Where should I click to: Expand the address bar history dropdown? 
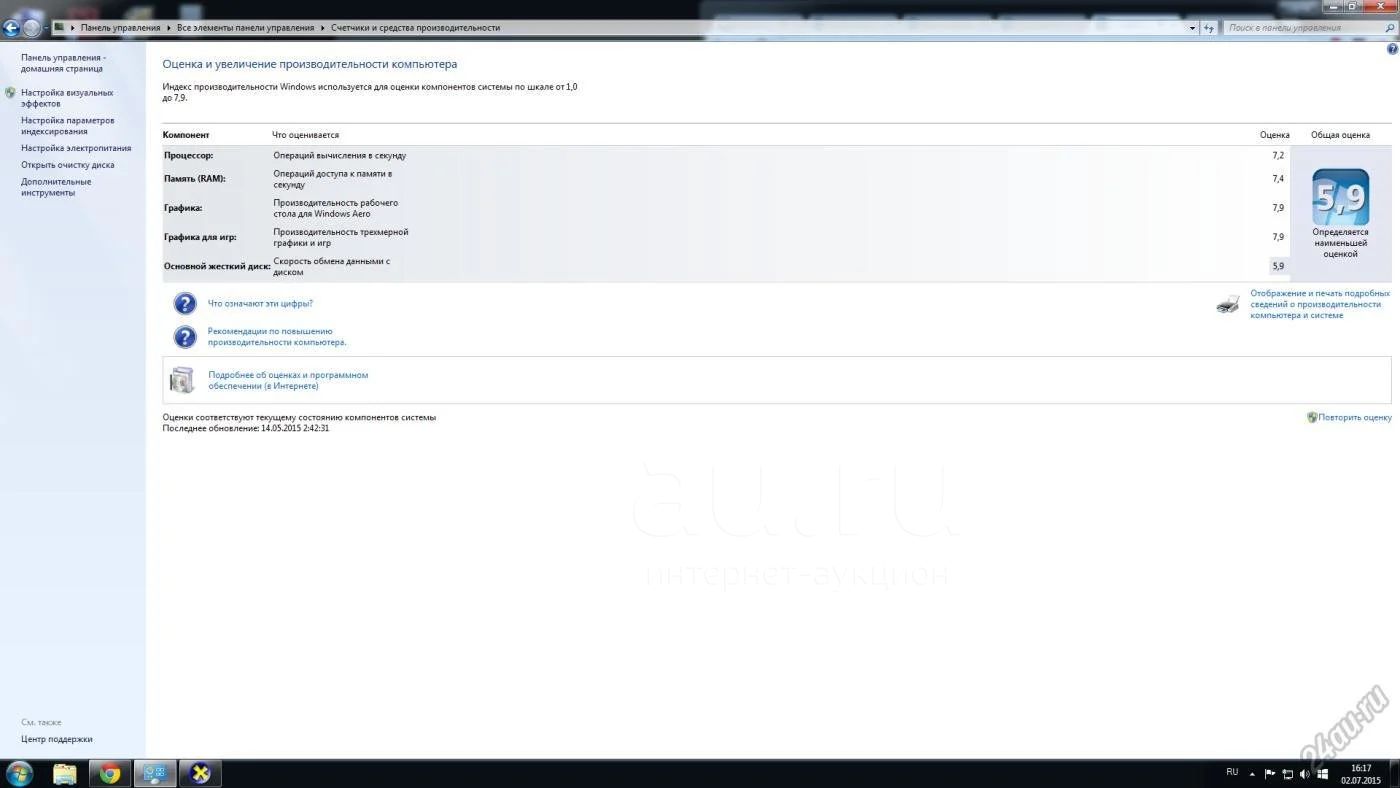click(1192, 28)
